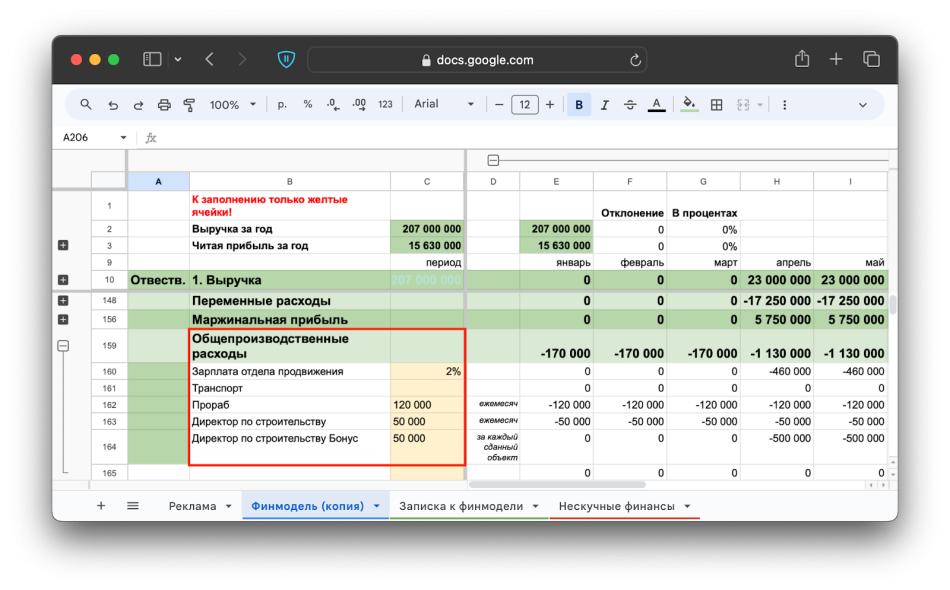Click the docs.google.com address bar
Screen dimensions: 950x590
[x=477, y=60]
